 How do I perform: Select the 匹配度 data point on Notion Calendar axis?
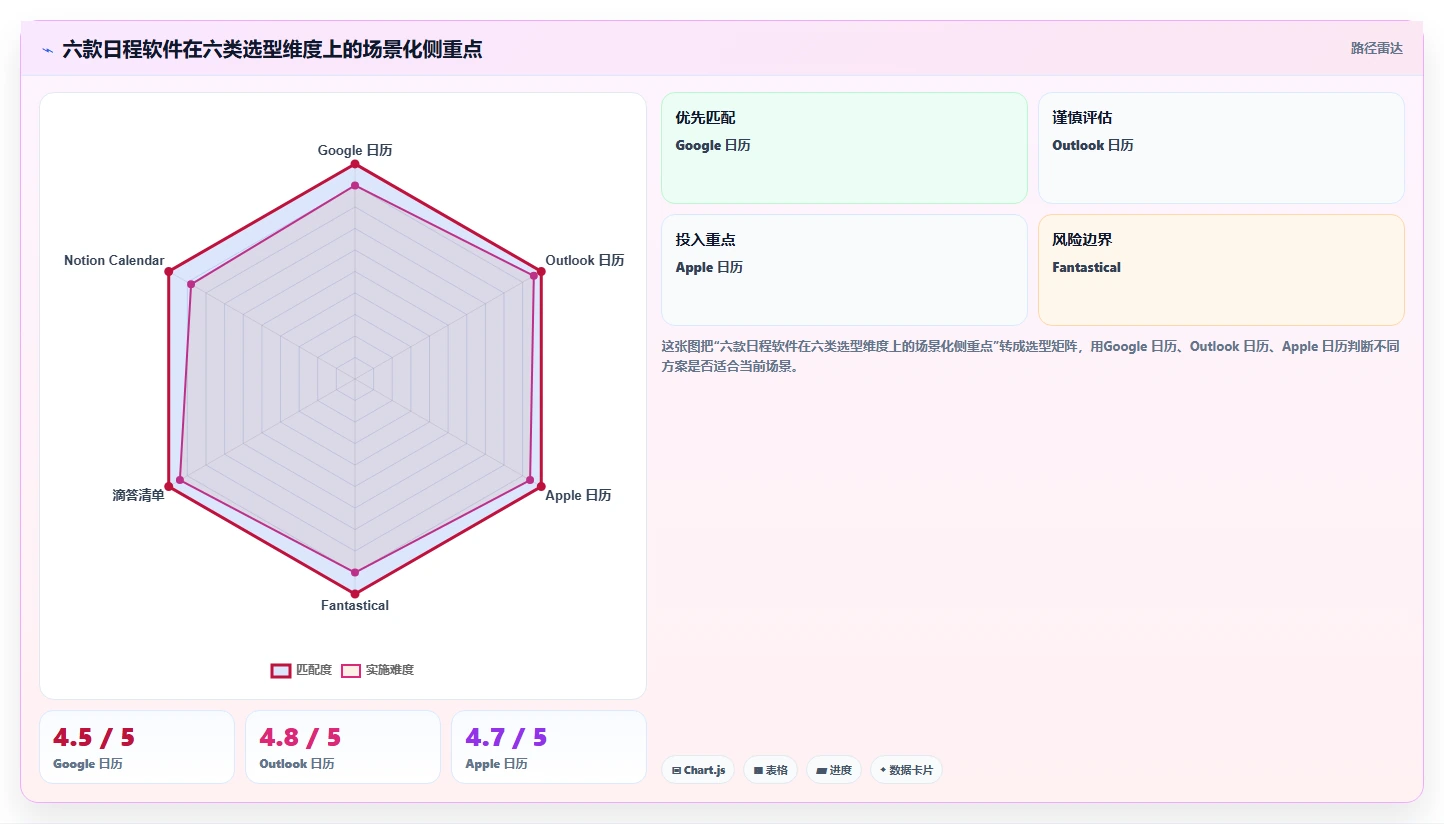pyautogui.click(x=168, y=271)
